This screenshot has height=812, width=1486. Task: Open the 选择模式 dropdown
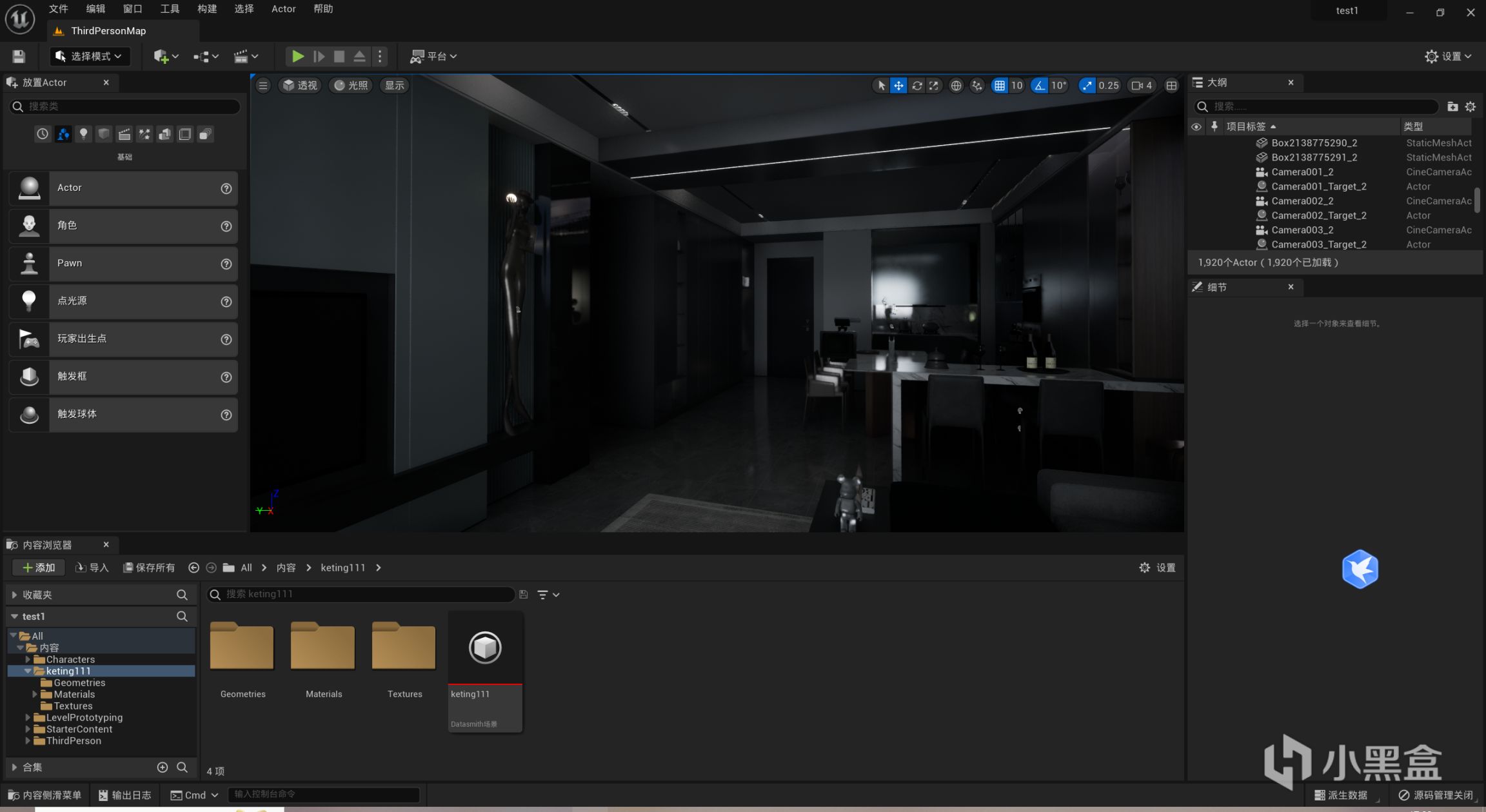pos(90,57)
